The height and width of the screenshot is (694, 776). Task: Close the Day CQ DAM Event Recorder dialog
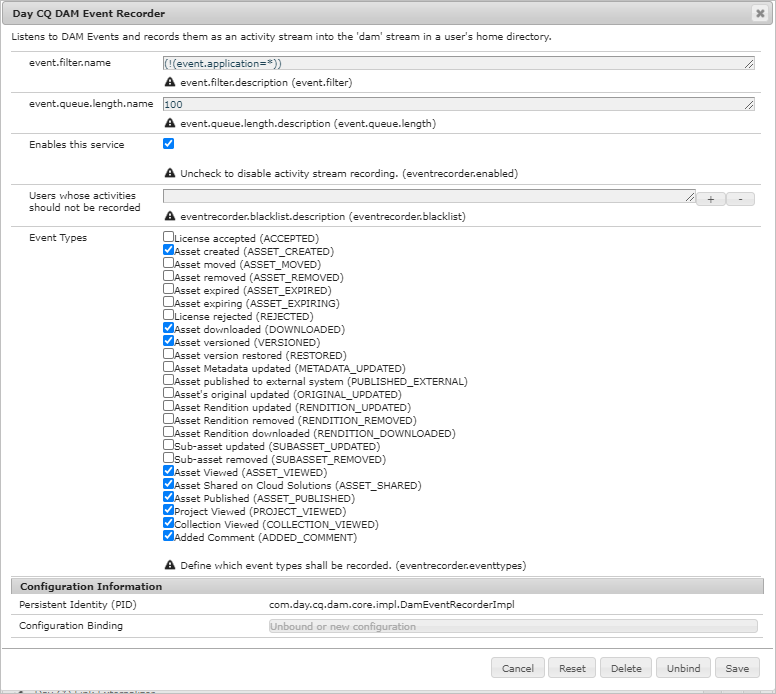(x=760, y=13)
